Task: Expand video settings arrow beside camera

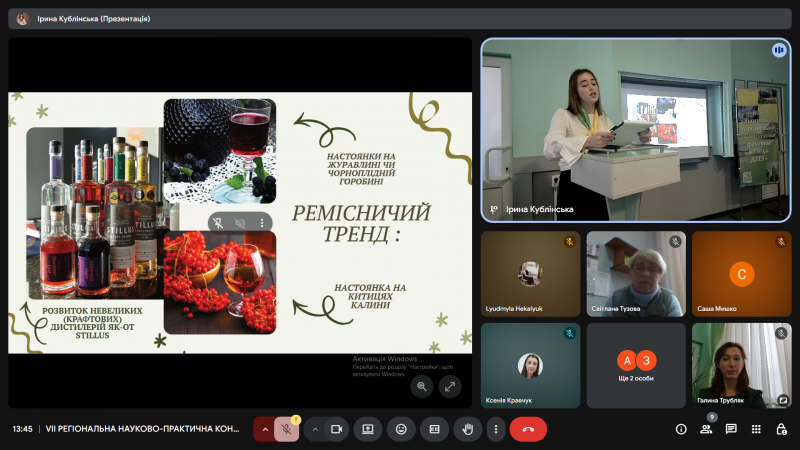Action: click(x=315, y=429)
